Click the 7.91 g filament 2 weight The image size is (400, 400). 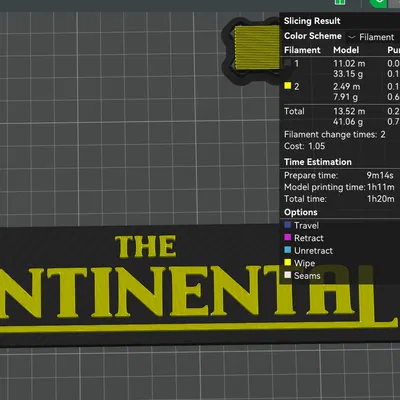[x=346, y=97]
